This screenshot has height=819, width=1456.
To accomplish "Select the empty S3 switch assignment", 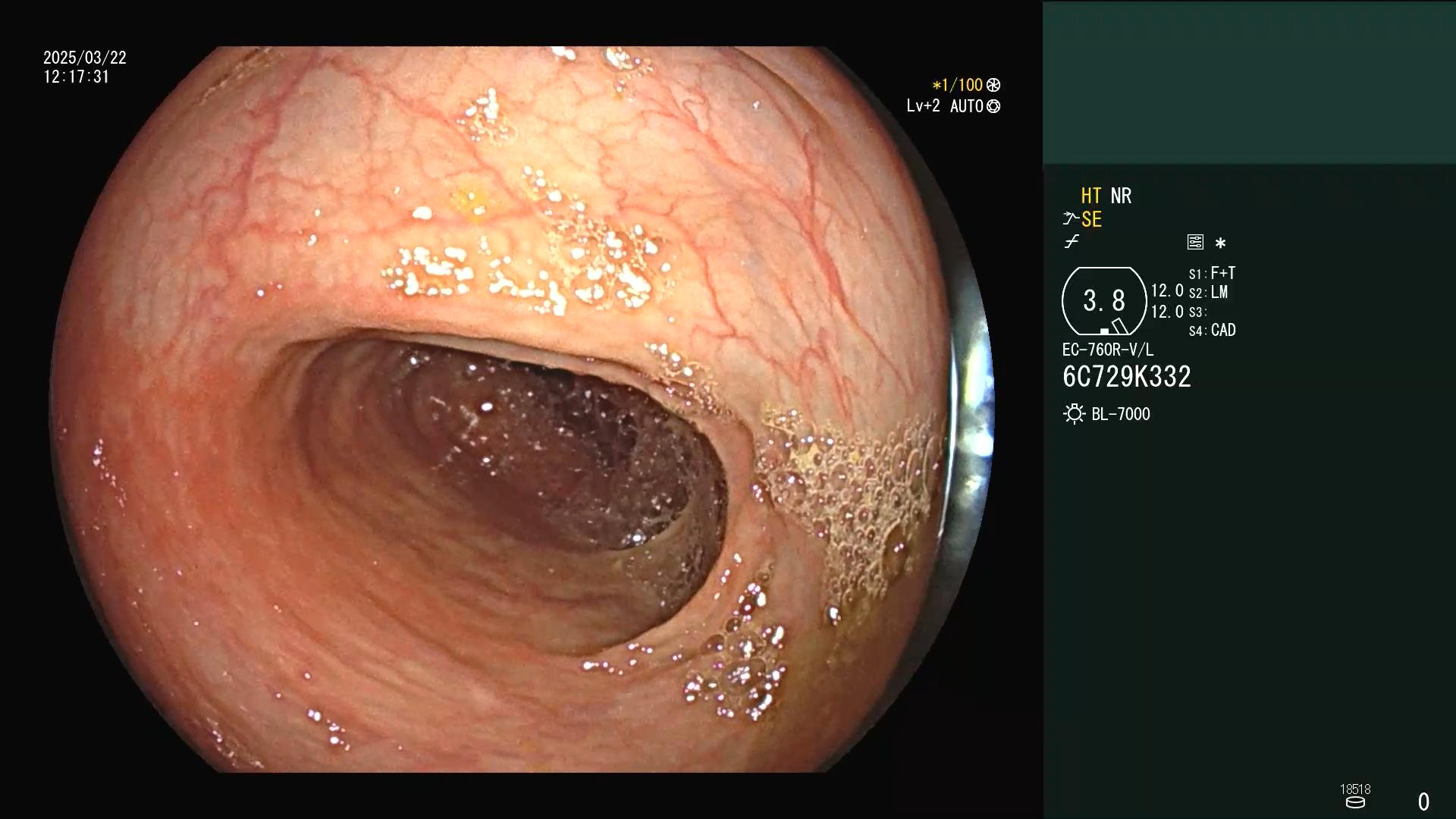I will (1197, 312).
